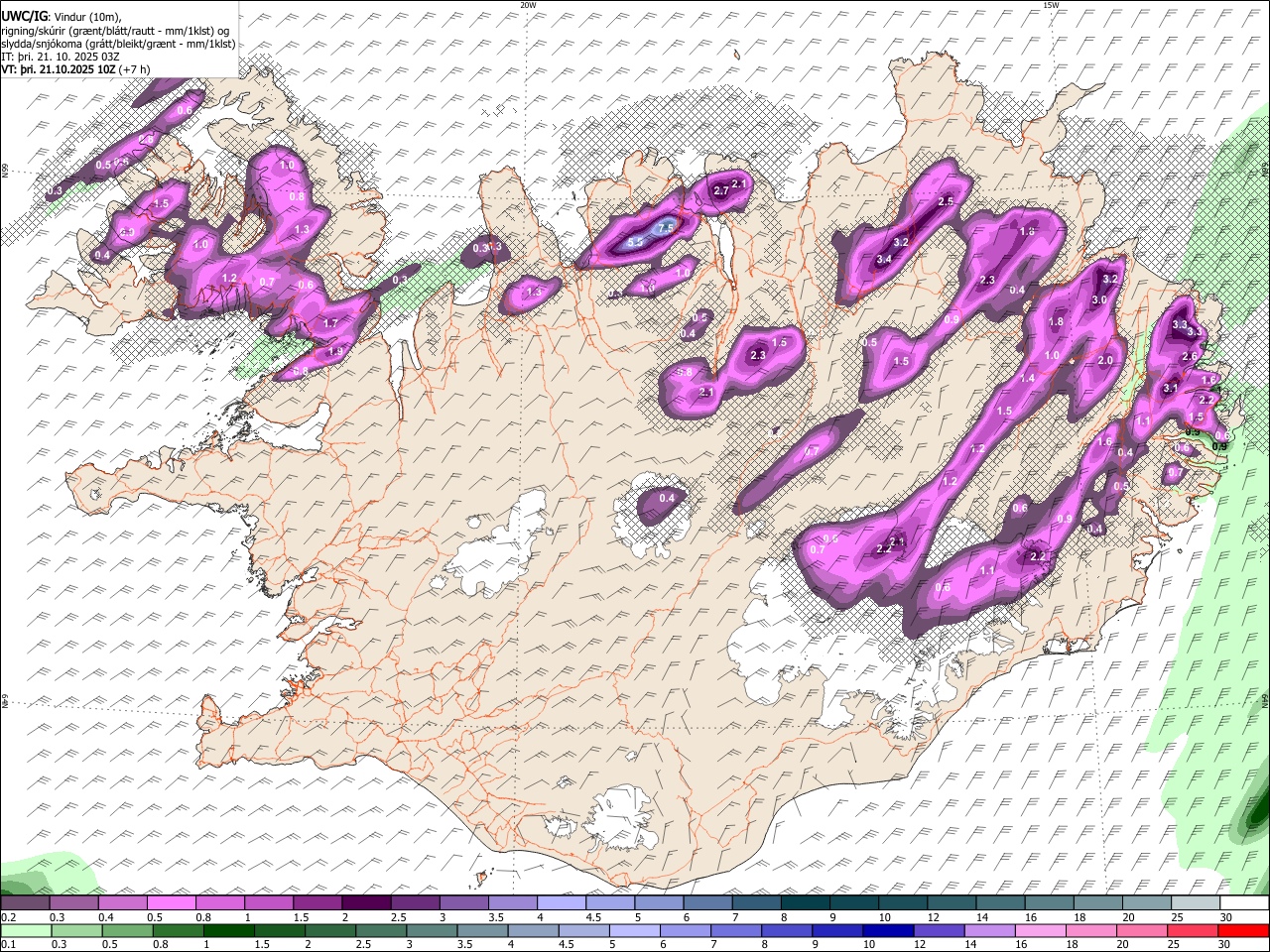This screenshot has height=952, width=1270.
Task: Click the 'VT: þri. 21.10.2025 10Z (+7 h)' line
Action: 76,69
